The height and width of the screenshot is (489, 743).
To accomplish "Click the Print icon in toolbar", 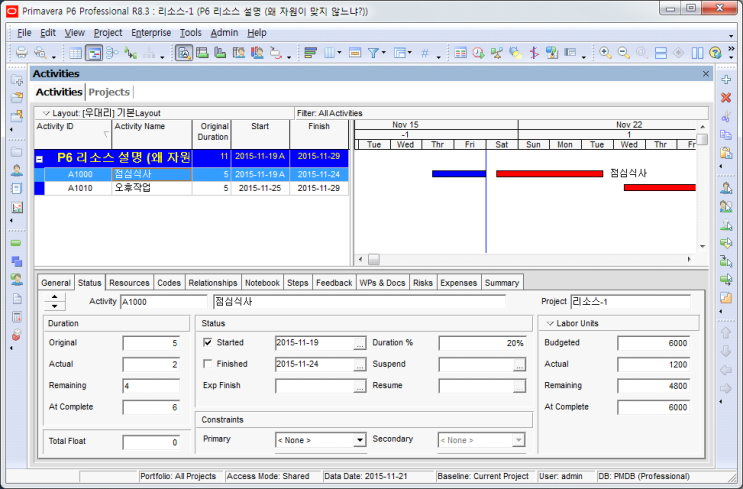I will 21,53.
